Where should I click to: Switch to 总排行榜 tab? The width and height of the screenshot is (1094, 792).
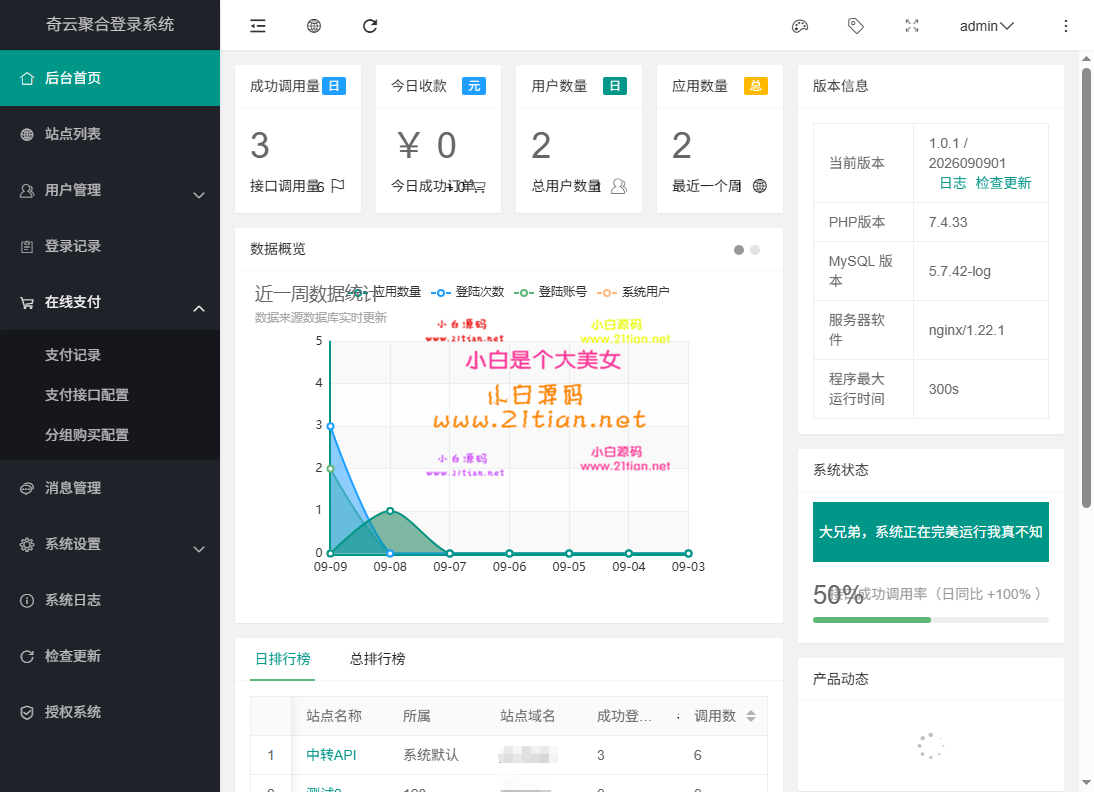pos(377,659)
